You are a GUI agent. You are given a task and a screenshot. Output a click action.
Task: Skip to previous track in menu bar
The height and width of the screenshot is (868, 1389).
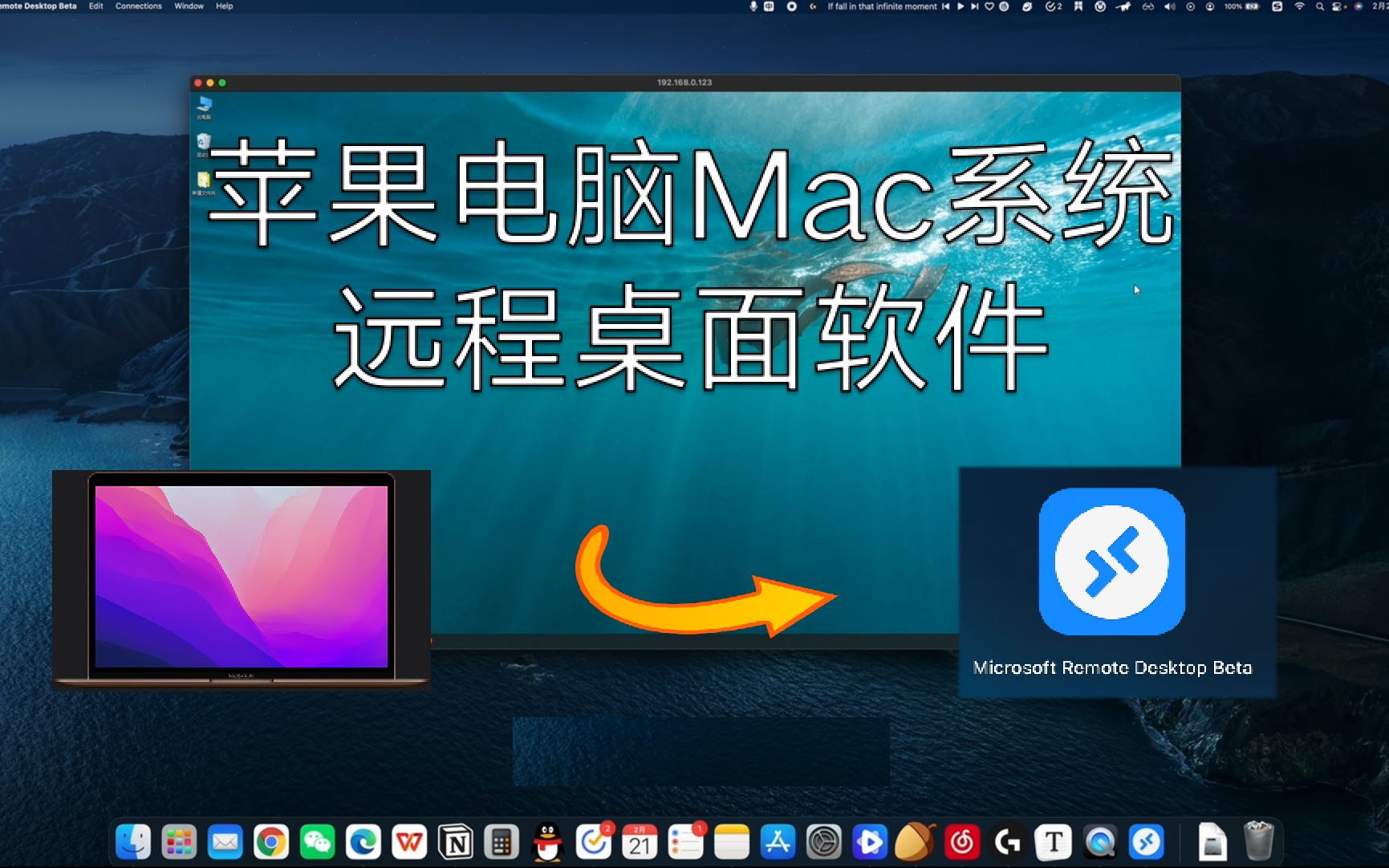pyautogui.click(x=946, y=6)
